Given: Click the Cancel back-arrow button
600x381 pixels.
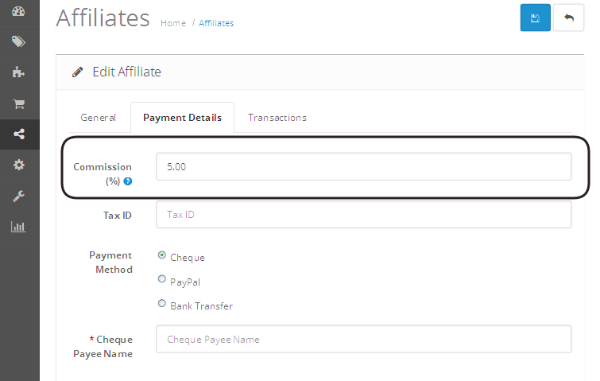Looking at the screenshot, I should pyautogui.click(x=568, y=18).
